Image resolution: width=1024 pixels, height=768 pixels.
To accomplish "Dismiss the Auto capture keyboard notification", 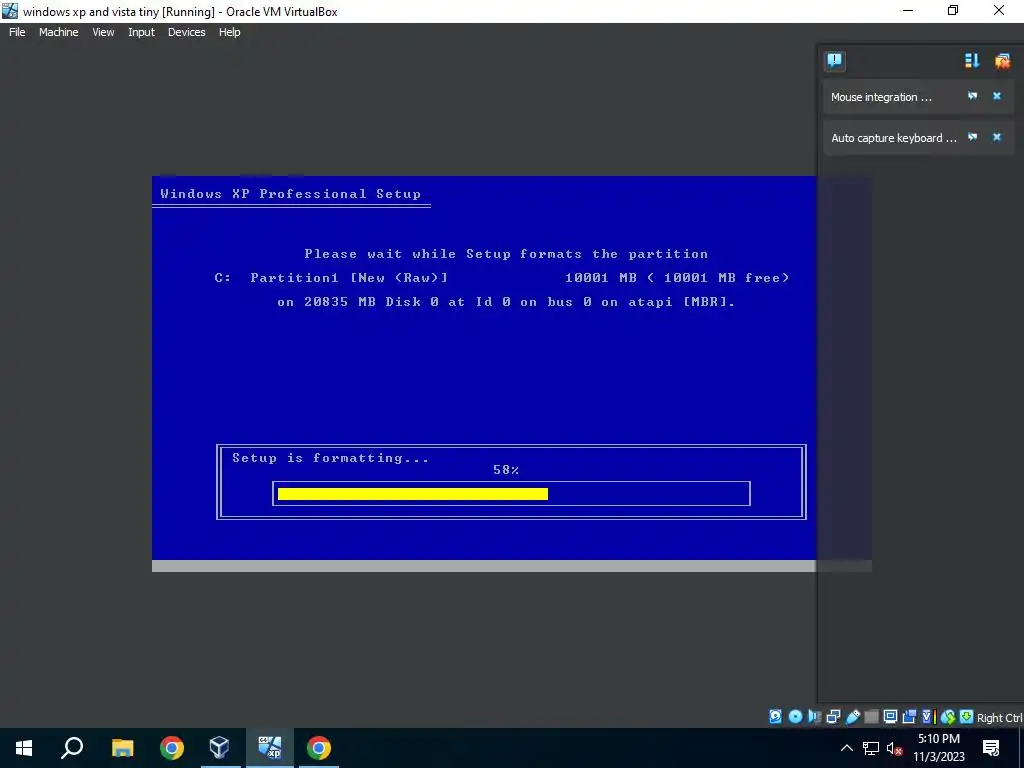I will (x=997, y=137).
